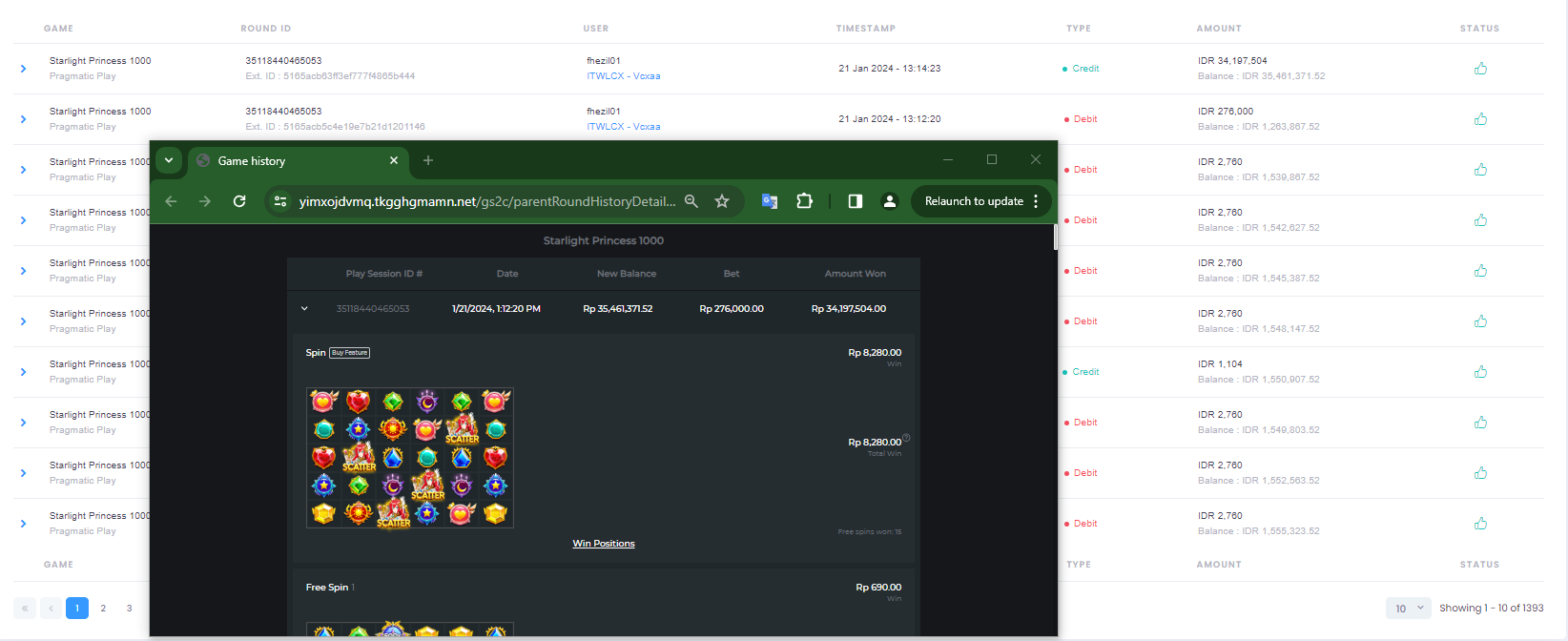Click the game history page scrollbar thumb
Image resolution: width=1568 pixels, height=641 pixels.
click(1055, 237)
